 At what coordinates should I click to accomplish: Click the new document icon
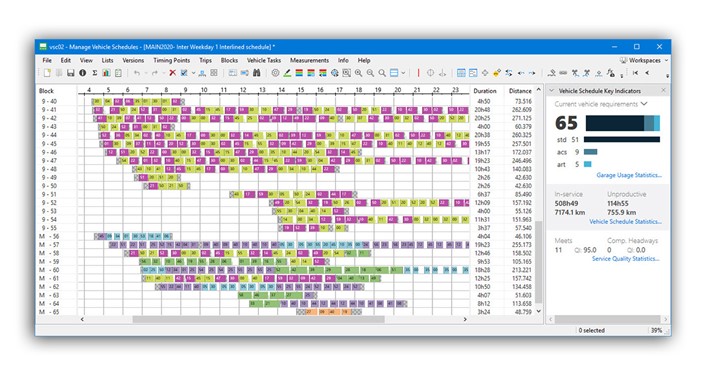pyautogui.click(x=47, y=73)
